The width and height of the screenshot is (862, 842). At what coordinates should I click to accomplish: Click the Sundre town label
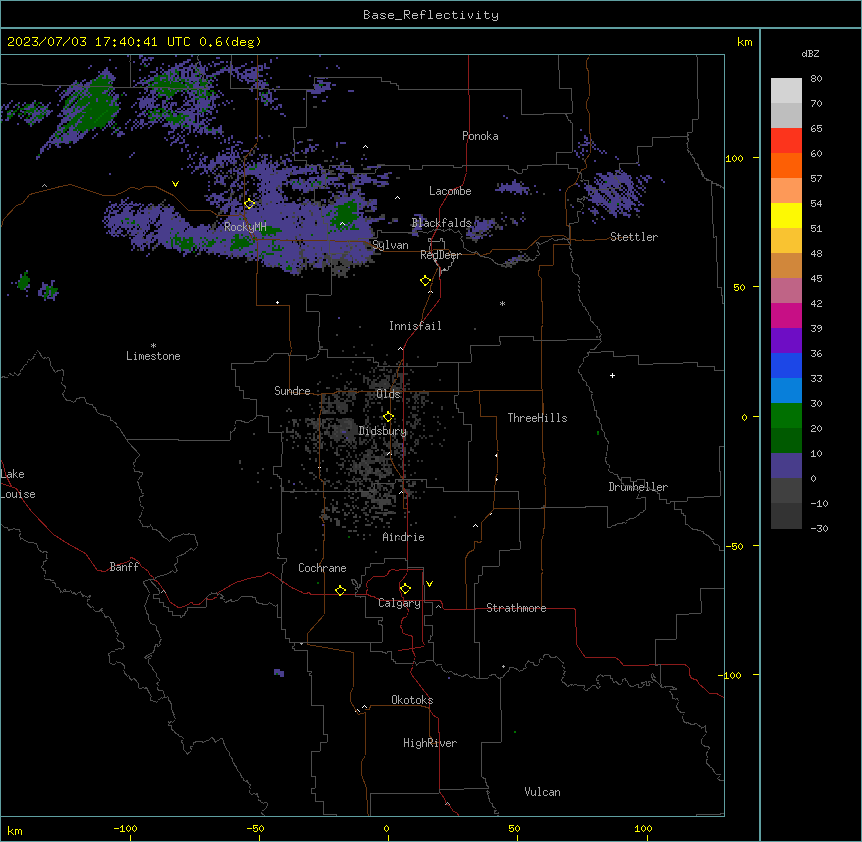coord(292,391)
